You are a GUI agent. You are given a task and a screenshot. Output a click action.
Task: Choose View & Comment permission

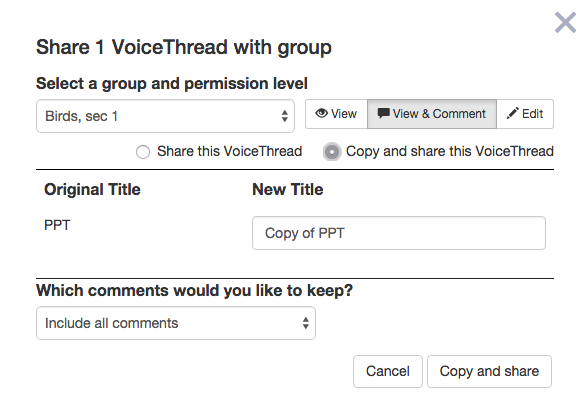[432, 114]
